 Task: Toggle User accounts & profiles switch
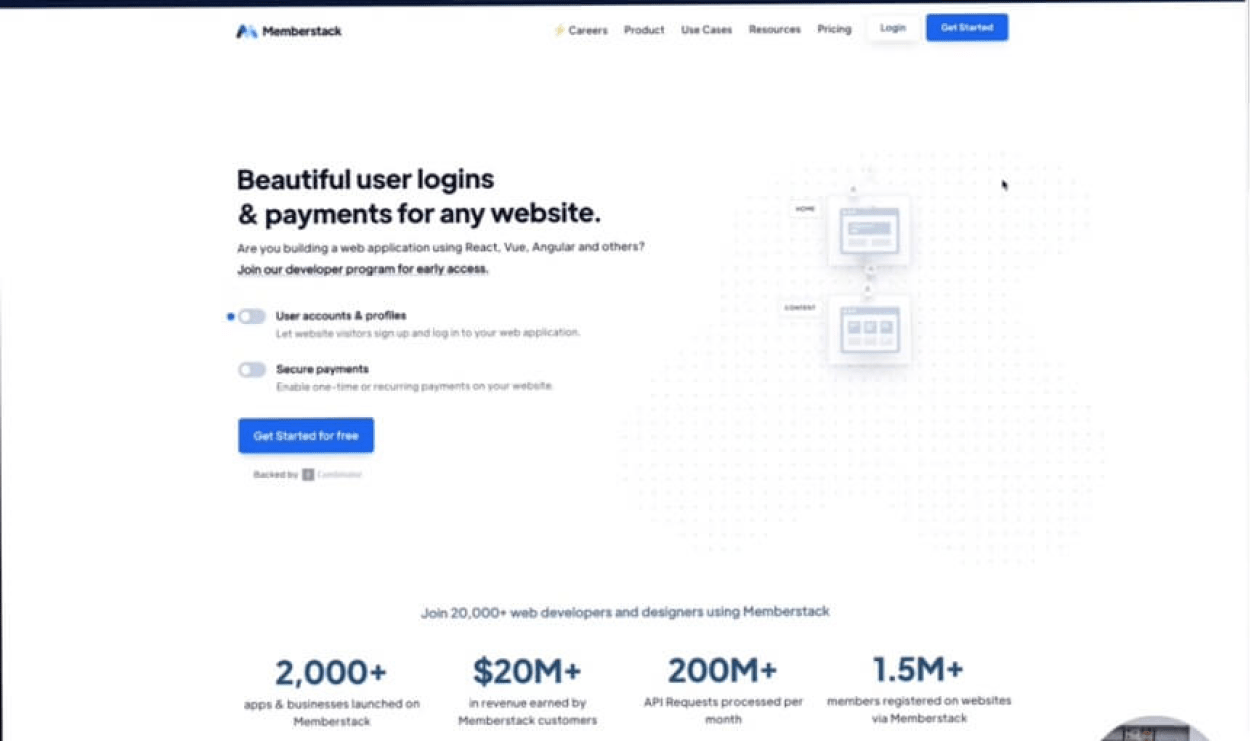click(x=252, y=316)
